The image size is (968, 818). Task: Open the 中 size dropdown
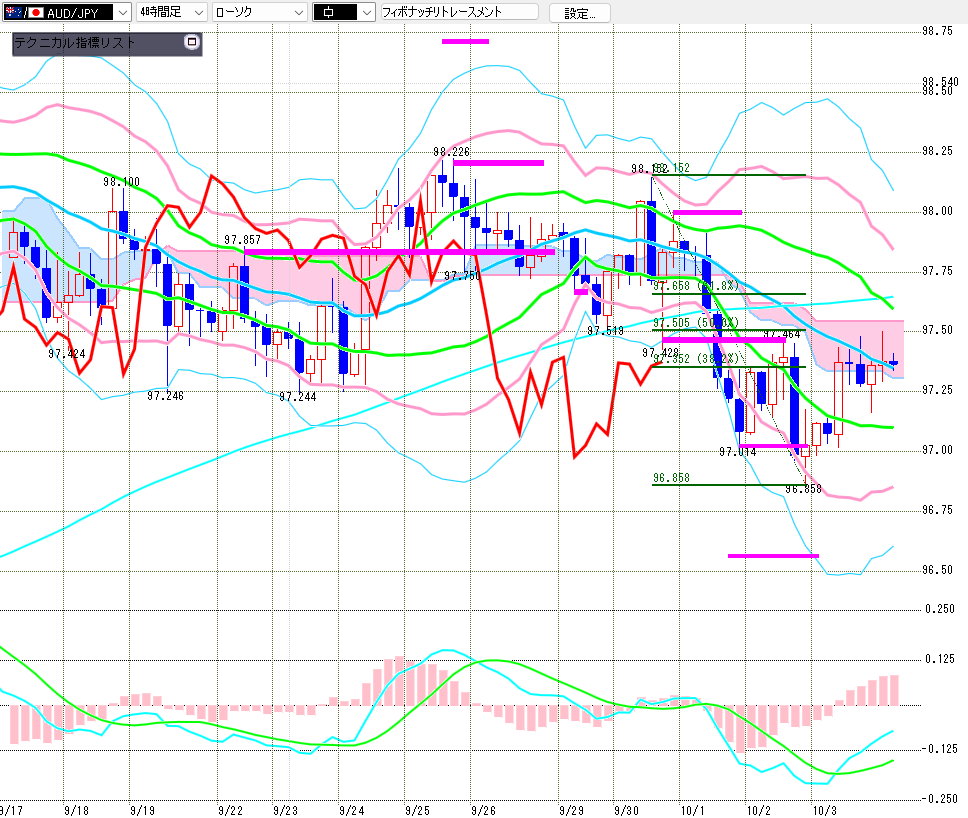coord(365,12)
